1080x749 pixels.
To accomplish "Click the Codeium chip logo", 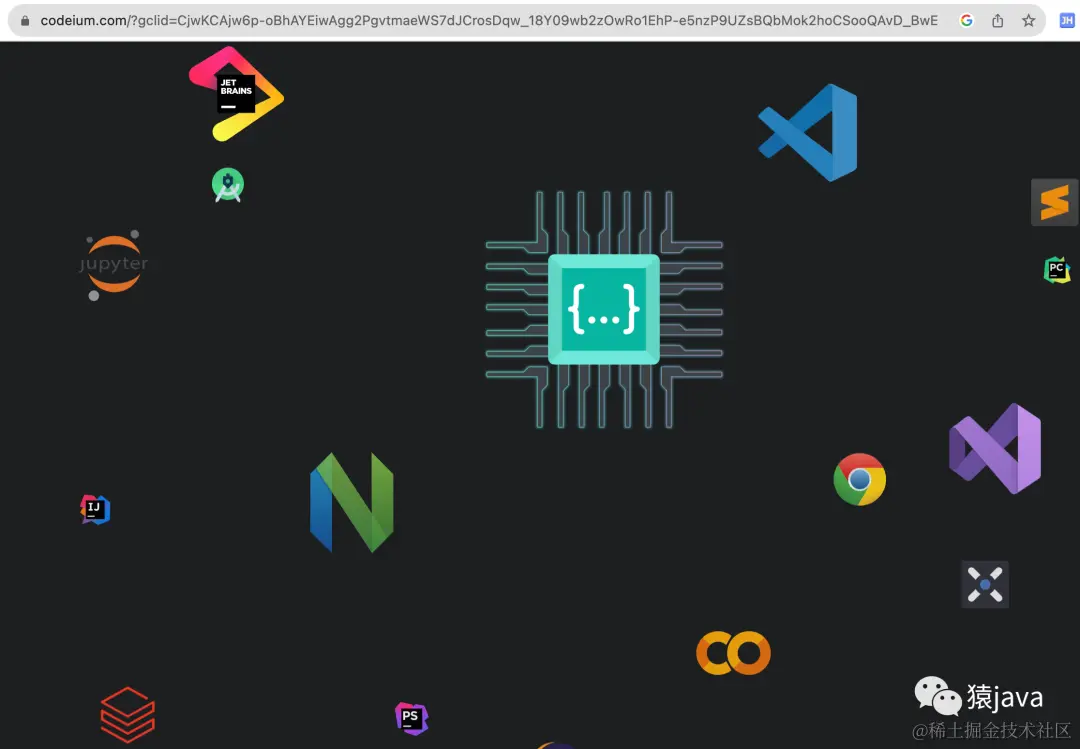I will click(x=604, y=309).
